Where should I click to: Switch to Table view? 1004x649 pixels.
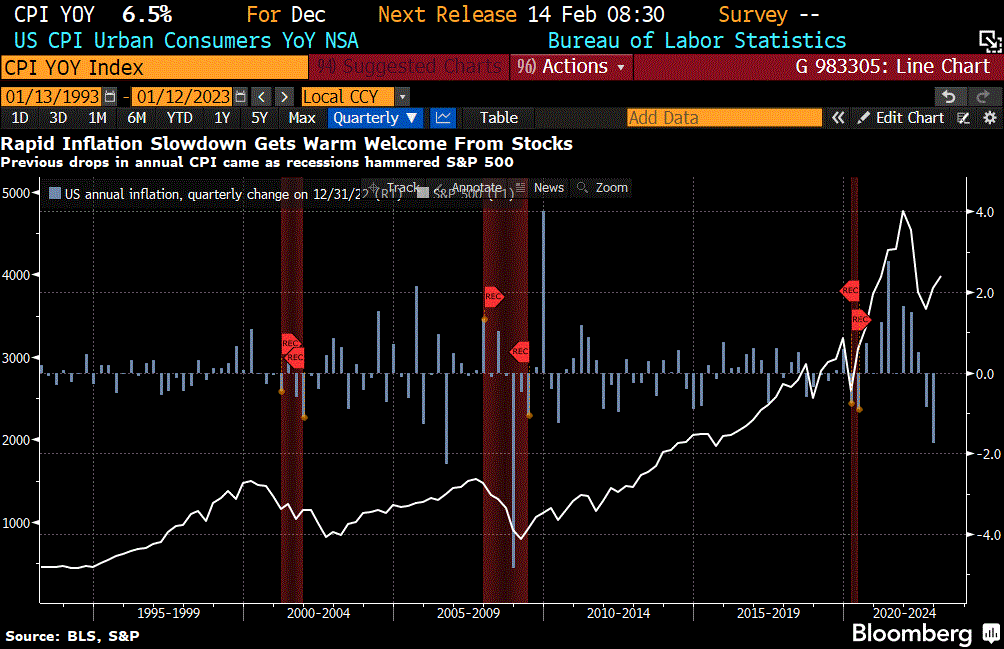pos(499,118)
